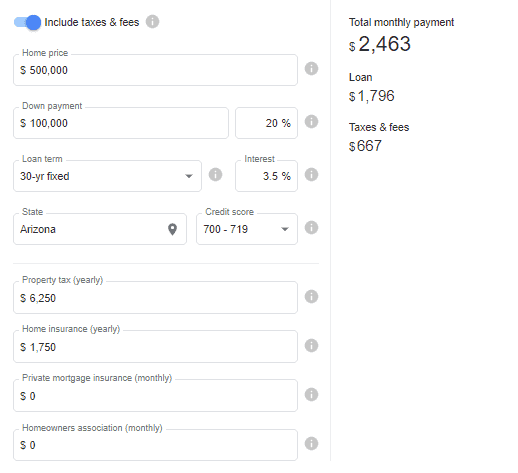Click the Home price input field
The image size is (518, 473).
tap(155, 70)
